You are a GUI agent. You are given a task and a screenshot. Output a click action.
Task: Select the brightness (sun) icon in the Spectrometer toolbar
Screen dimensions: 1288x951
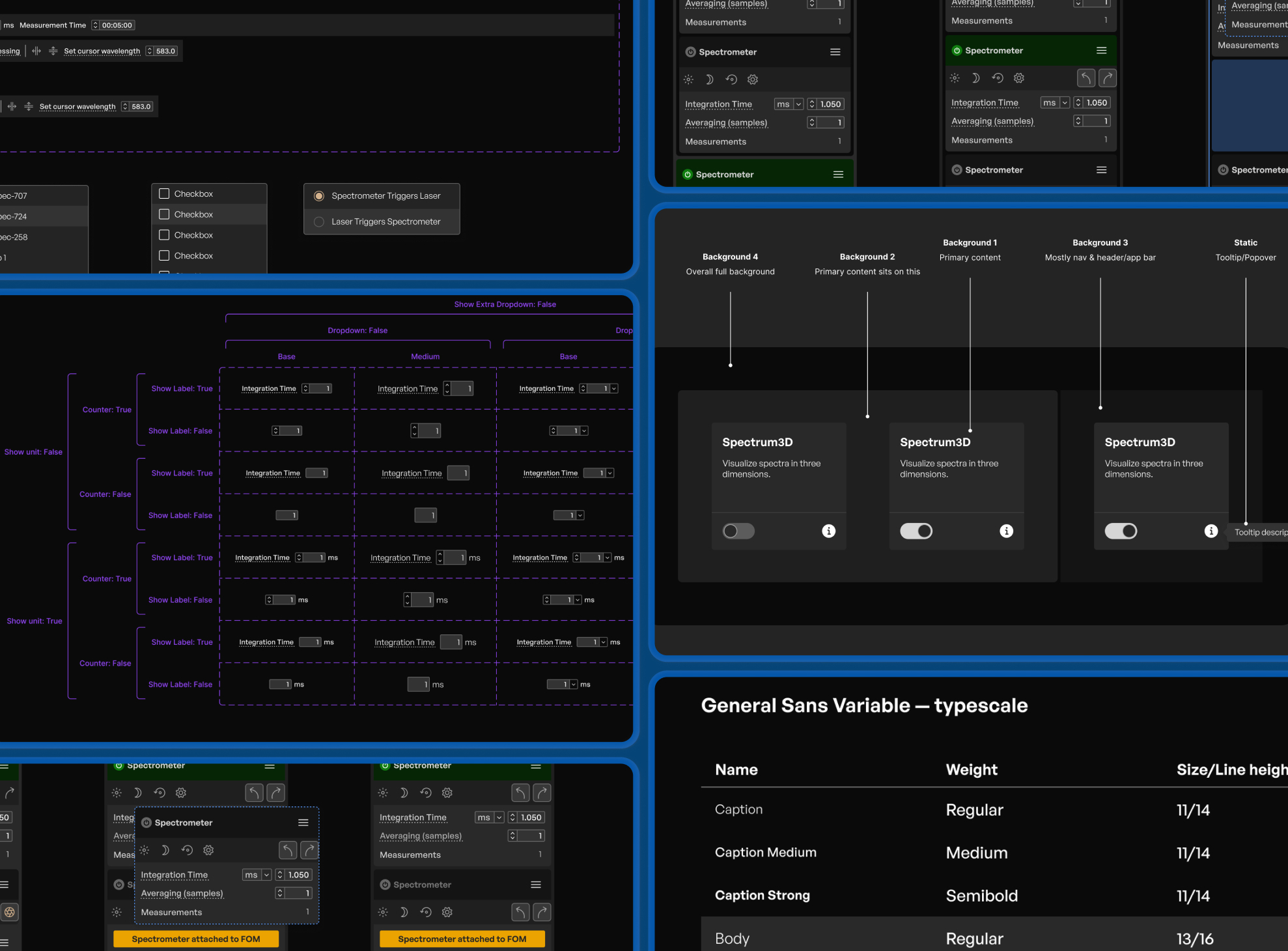point(955,78)
